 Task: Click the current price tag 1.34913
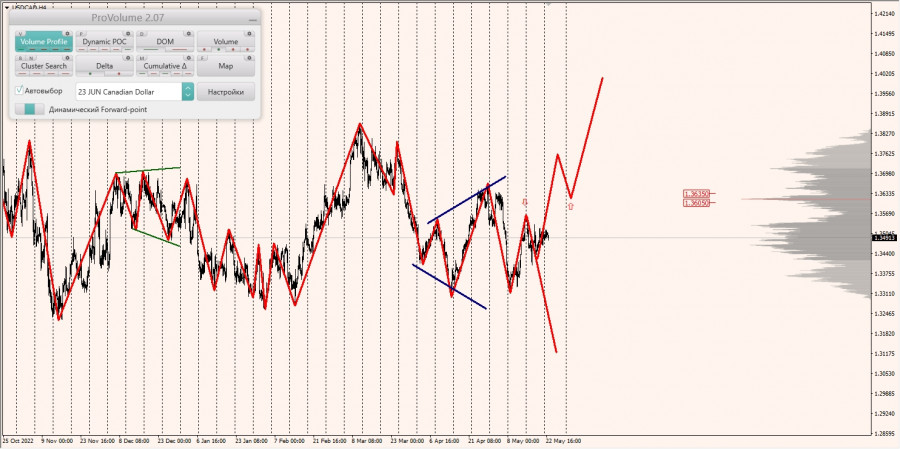(x=883, y=237)
